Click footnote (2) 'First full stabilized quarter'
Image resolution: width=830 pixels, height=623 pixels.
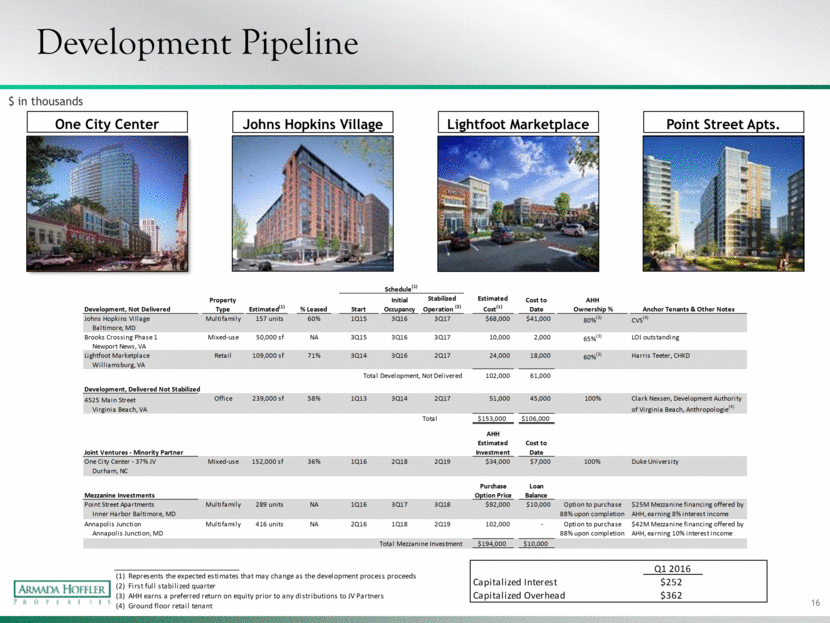click(x=165, y=586)
